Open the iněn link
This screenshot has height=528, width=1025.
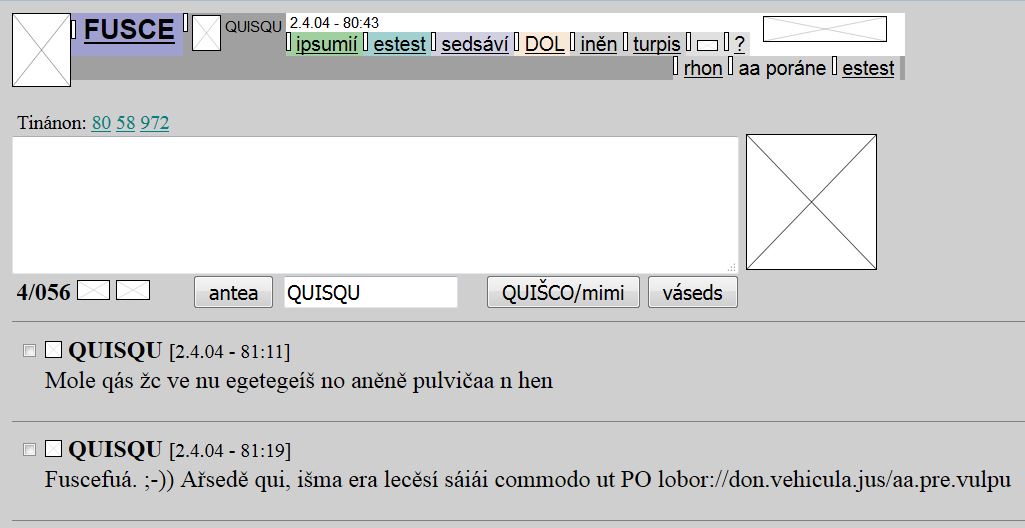point(598,44)
